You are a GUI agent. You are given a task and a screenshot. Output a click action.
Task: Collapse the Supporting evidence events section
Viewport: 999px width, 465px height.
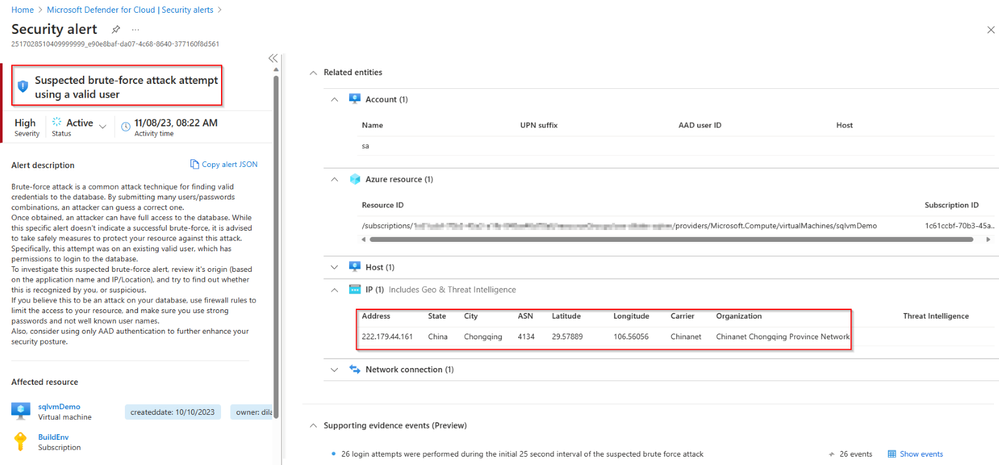[x=312, y=425]
